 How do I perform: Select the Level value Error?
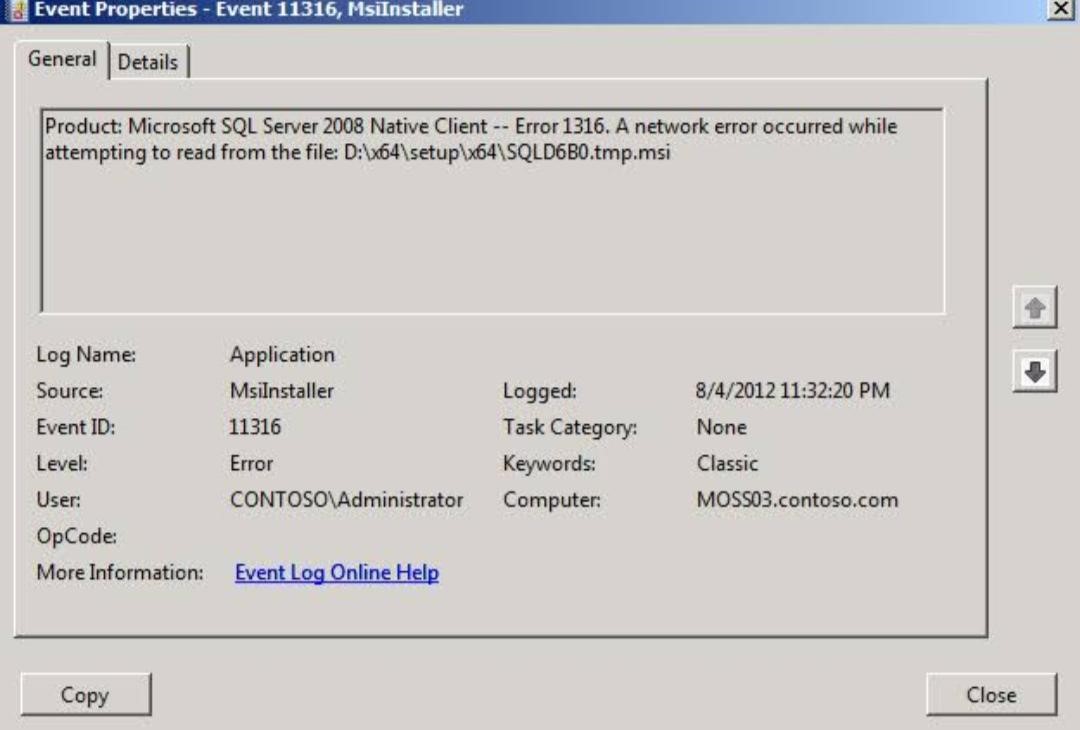tap(251, 463)
